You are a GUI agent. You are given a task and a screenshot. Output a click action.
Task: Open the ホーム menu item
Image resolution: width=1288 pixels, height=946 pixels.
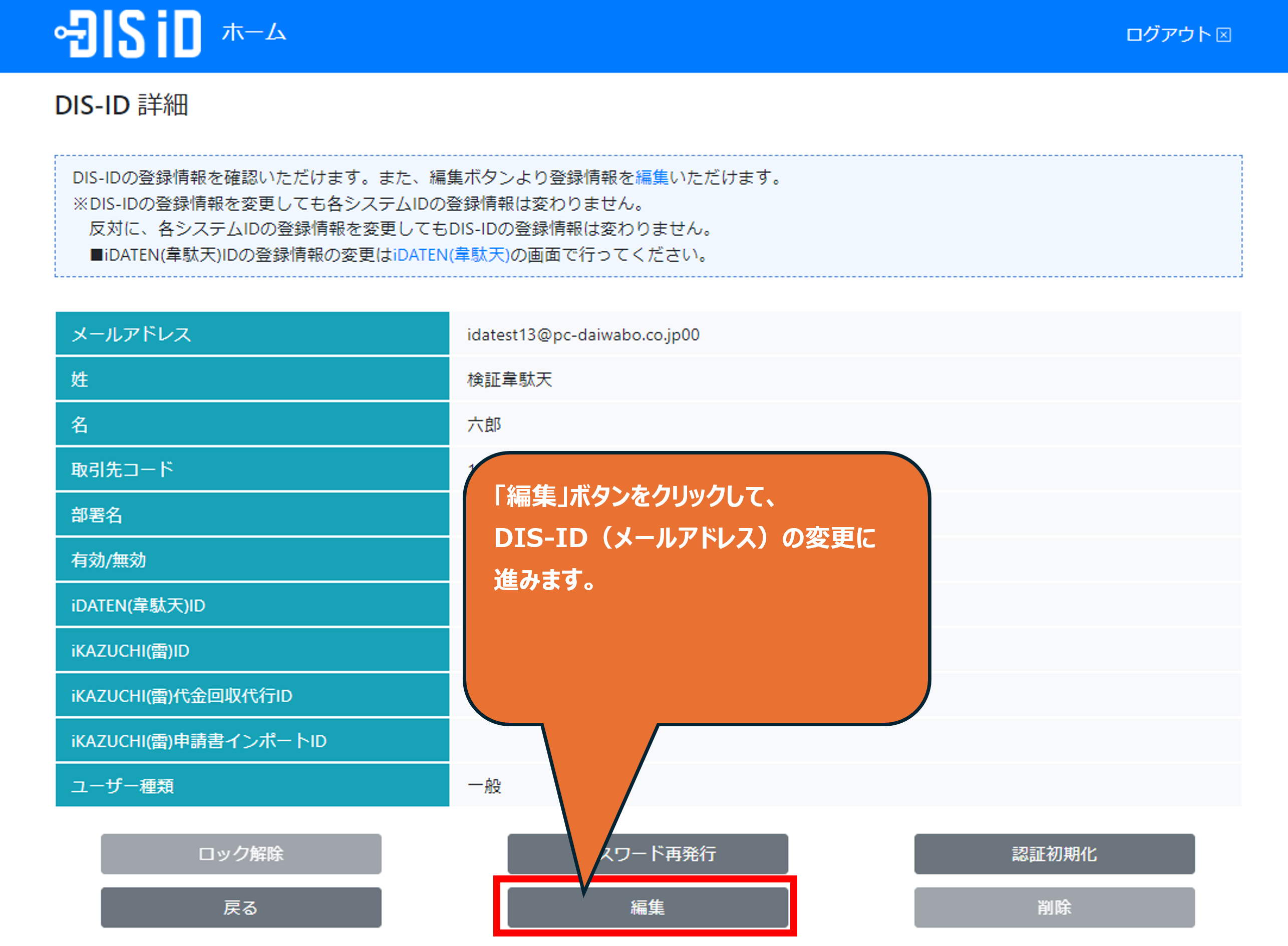tap(254, 33)
